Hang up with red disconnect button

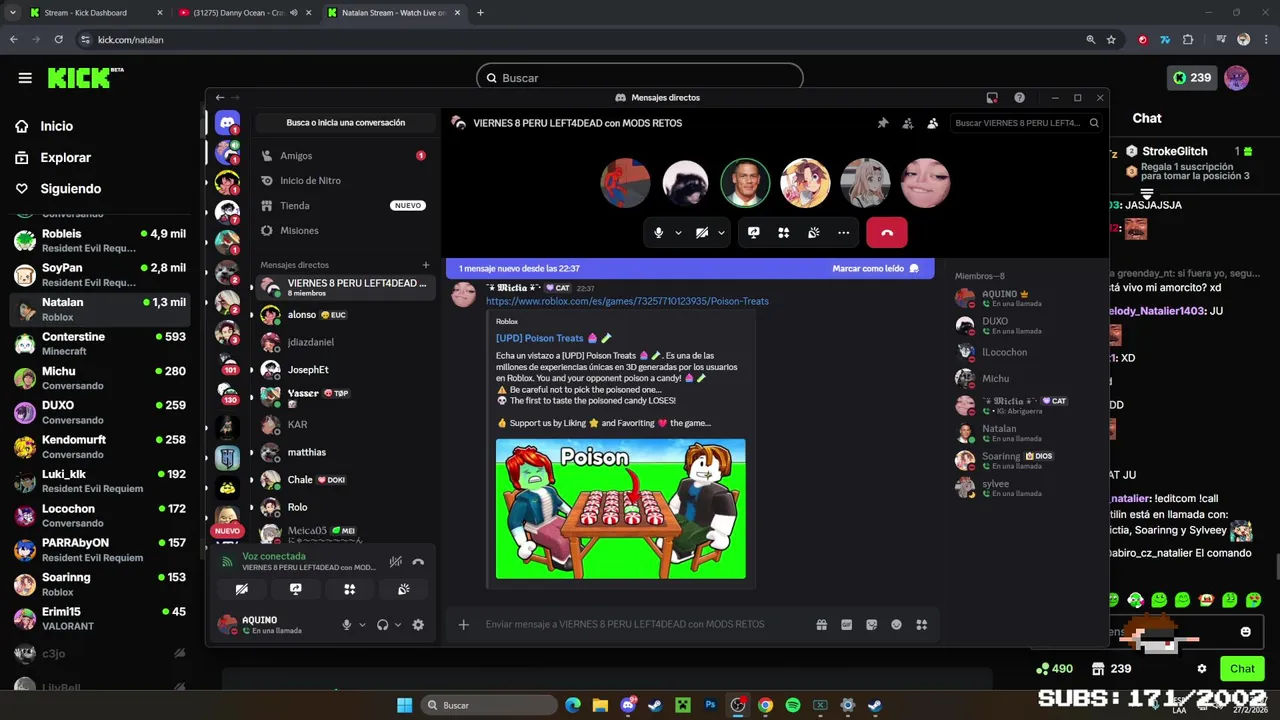click(887, 232)
